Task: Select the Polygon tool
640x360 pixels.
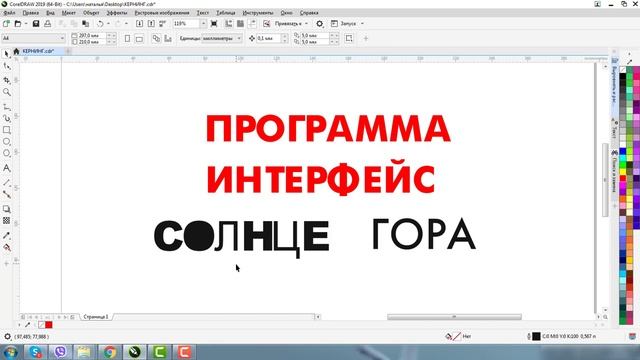Action: [7, 153]
